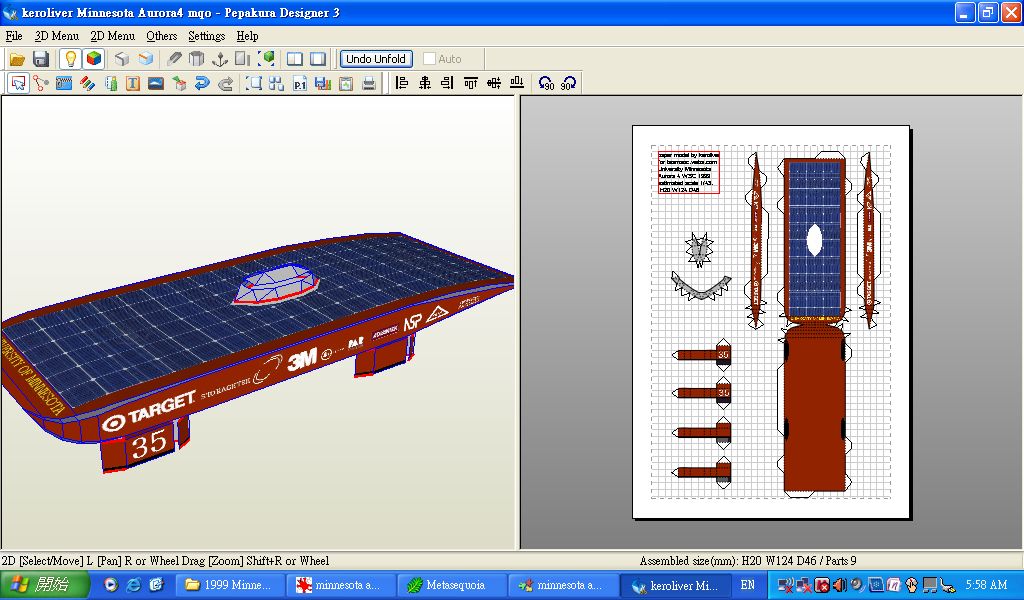Viewport: 1024px width, 600px height.
Task: Open the Settings menu
Action: pos(206,36)
